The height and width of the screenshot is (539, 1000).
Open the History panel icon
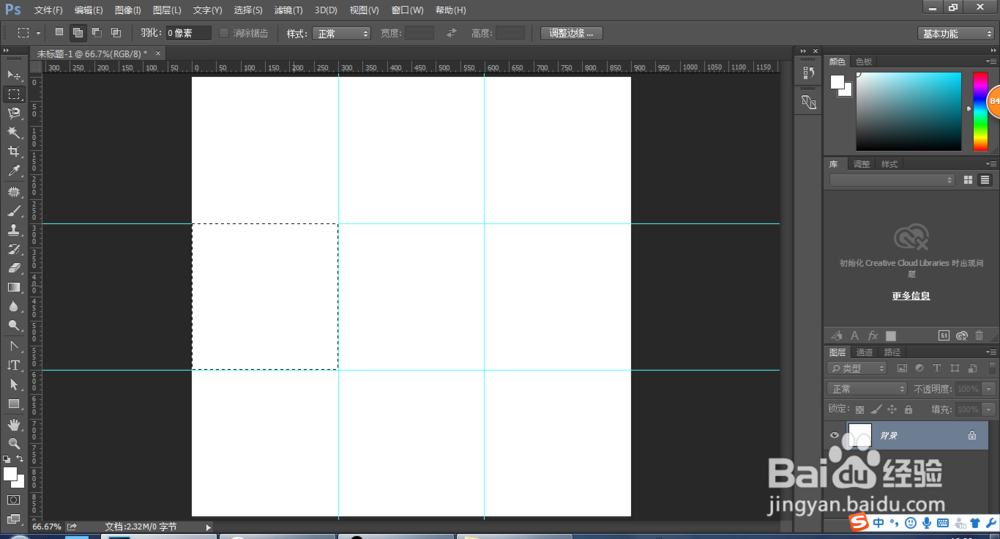point(809,73)
